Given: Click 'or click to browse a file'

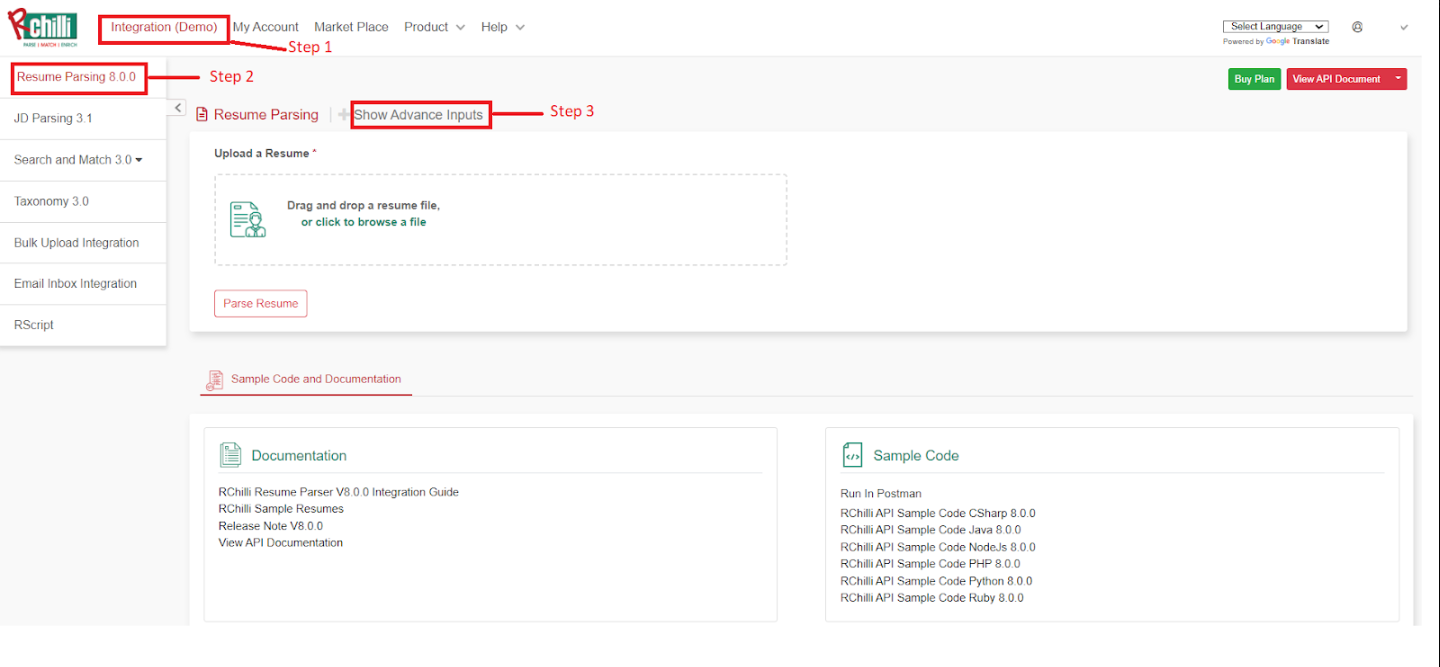Looking at the screenshot, I should click(363, 222).
